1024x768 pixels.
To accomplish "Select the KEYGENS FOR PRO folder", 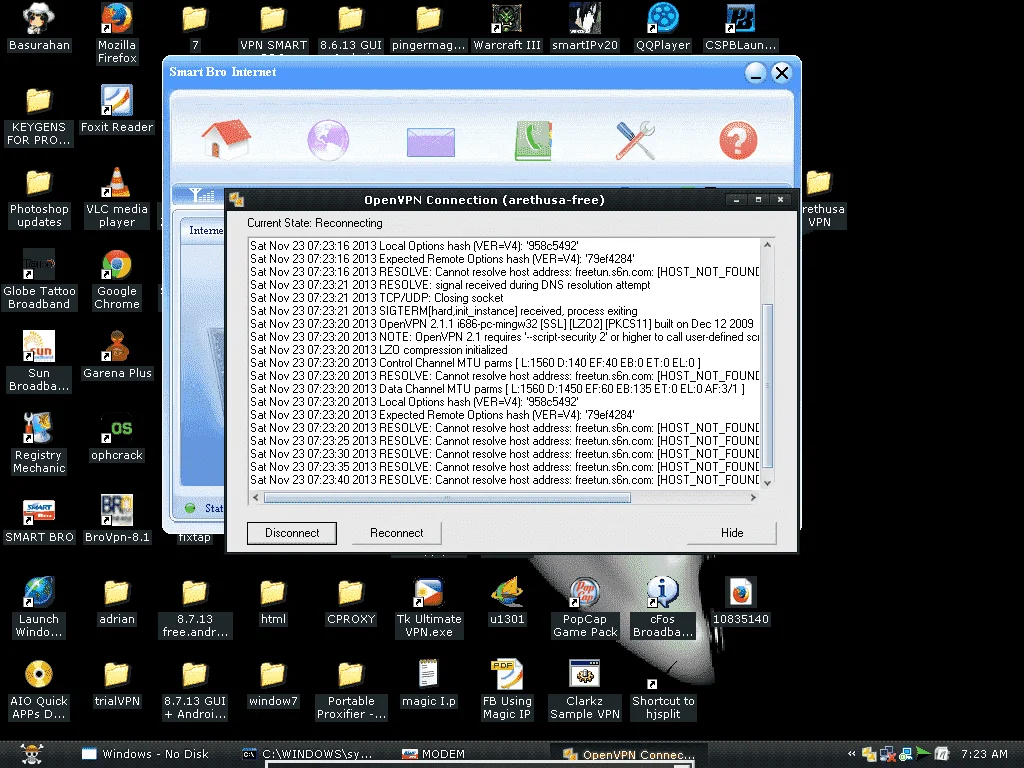I will [39, 116].
